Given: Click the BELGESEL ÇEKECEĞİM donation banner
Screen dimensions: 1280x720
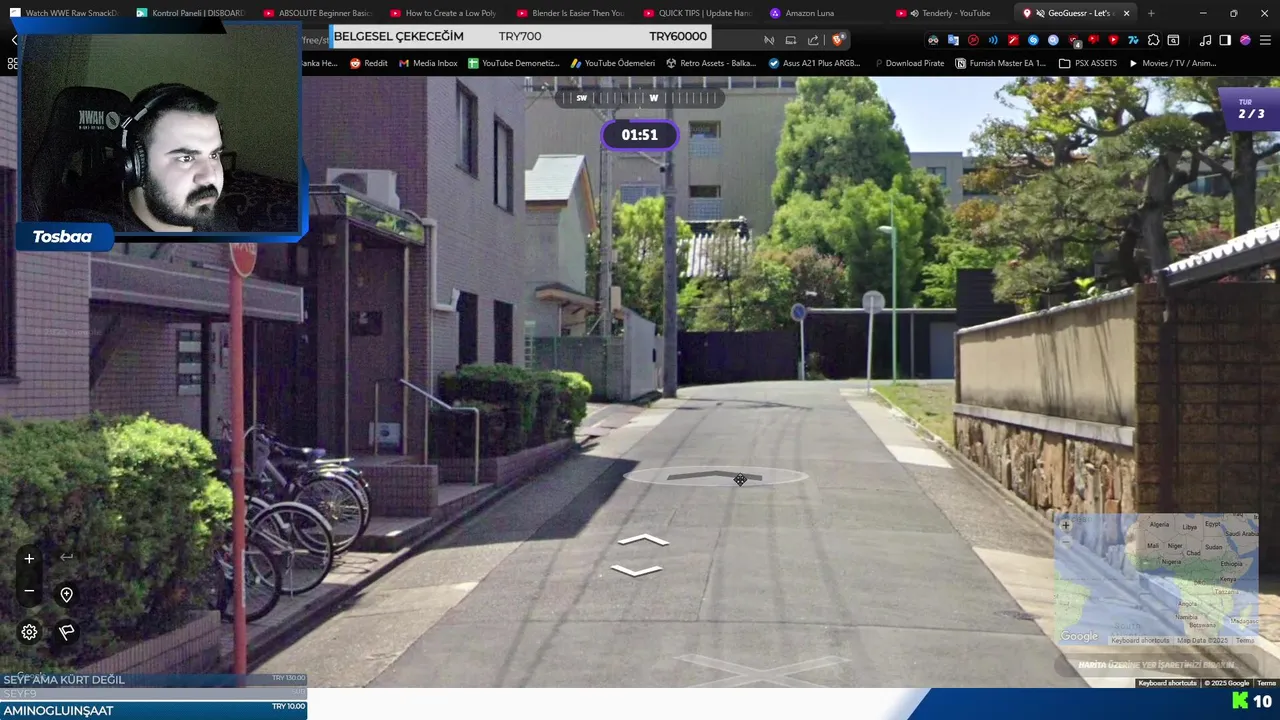Looking at the screenshot, I should click(520, 37).
